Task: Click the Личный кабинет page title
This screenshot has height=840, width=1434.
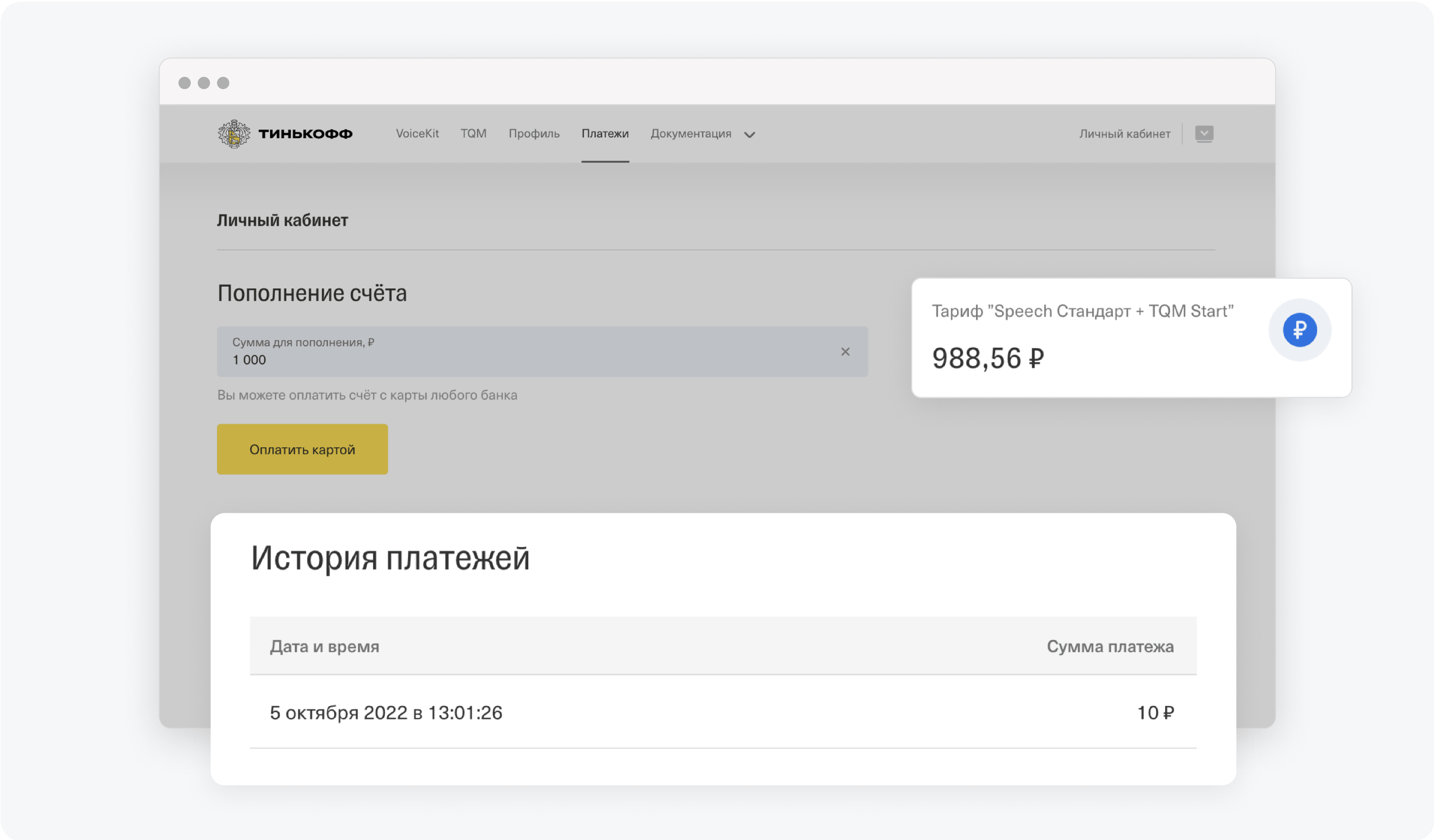Action: coord(282,221)
